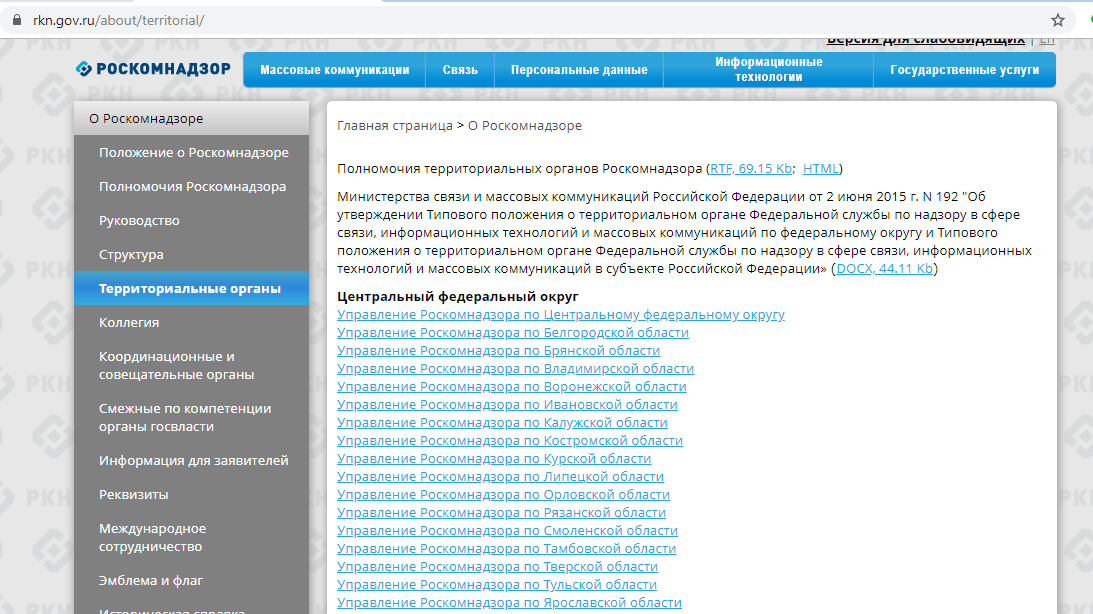The height and width of the screenshot is (614, 1093).
Task: Select Территориальные органы sidebar item
Action: (192, 289)
